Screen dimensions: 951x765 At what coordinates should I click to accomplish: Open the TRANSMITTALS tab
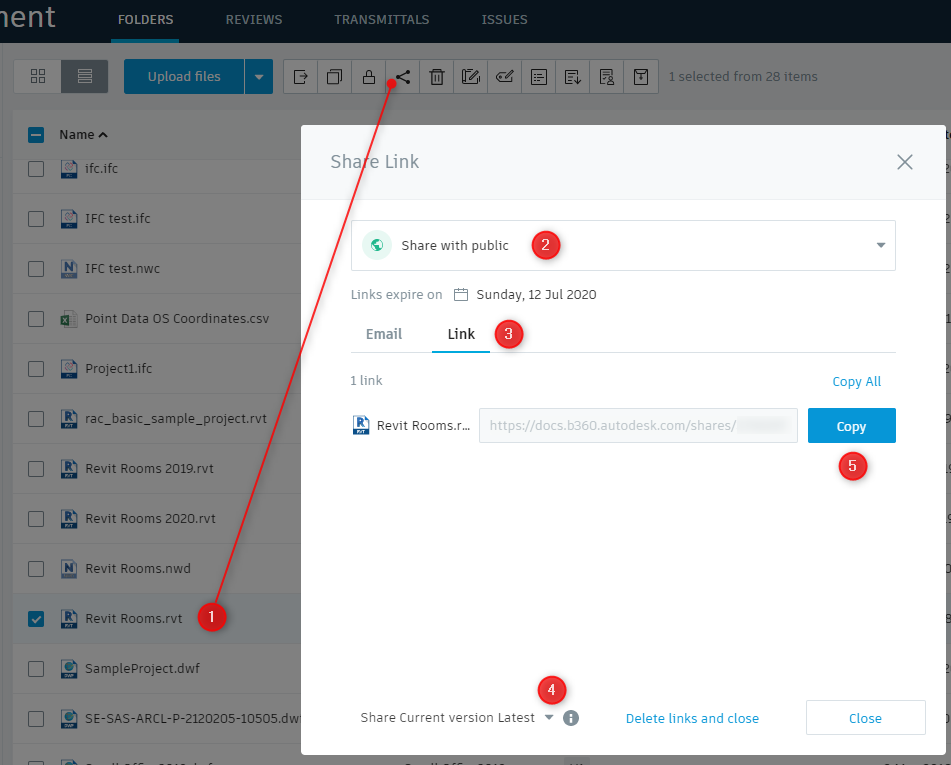pyautogui.click(x=381, y=20)
